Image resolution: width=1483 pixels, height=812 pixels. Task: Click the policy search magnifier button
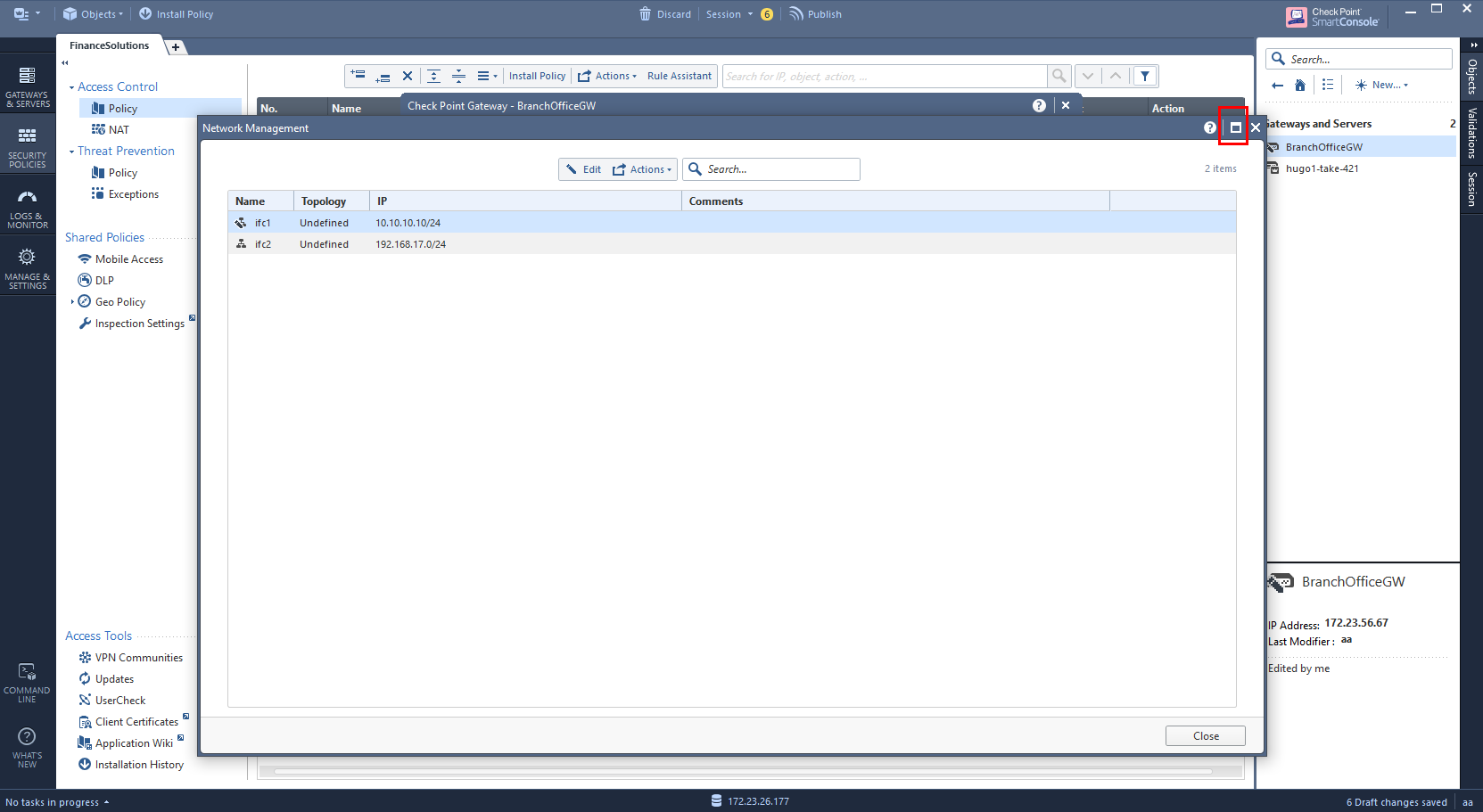[1059, 76]
